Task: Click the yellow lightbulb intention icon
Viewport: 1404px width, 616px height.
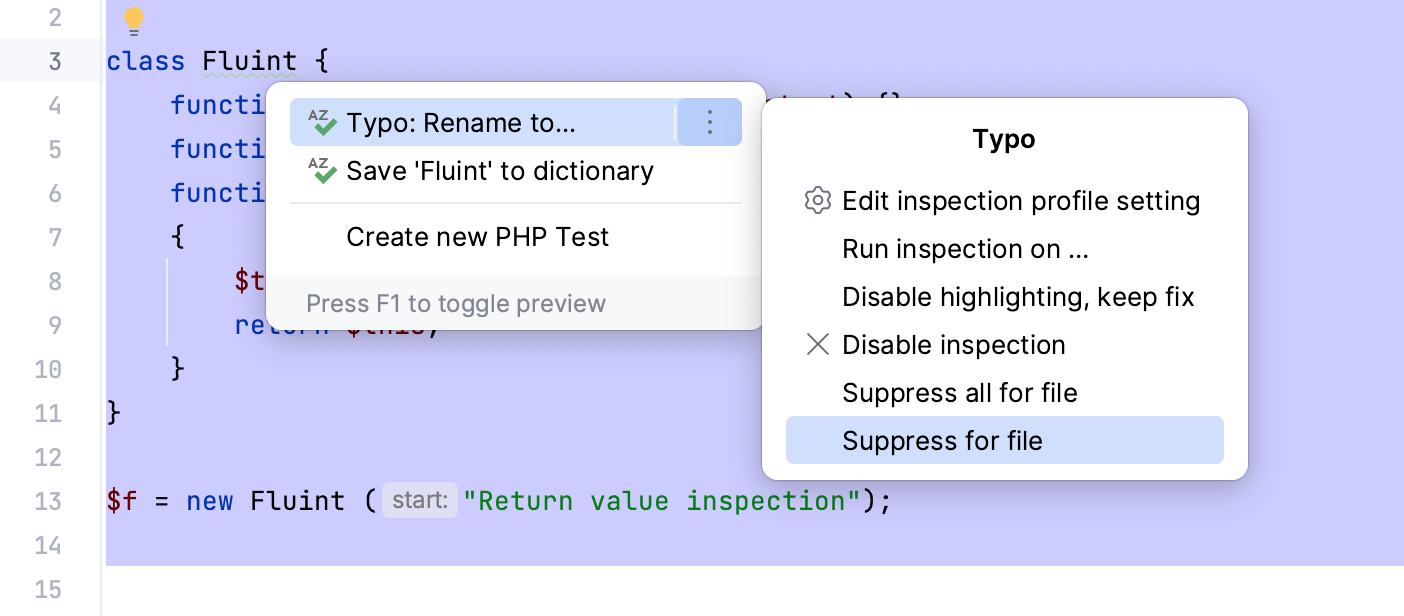Action: pyautogui.click(x=133, y=20)
